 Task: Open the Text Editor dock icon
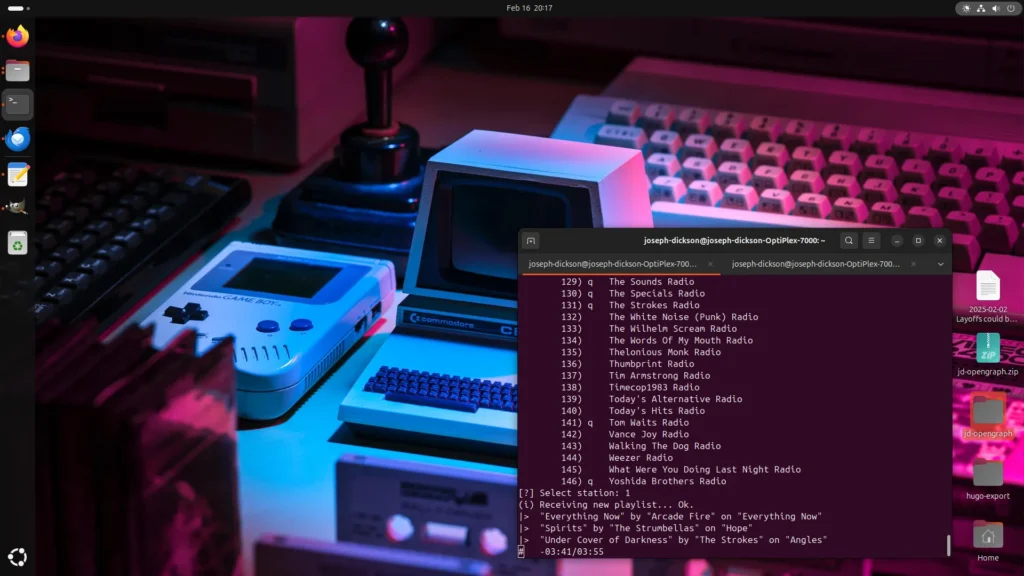[18, 174]
